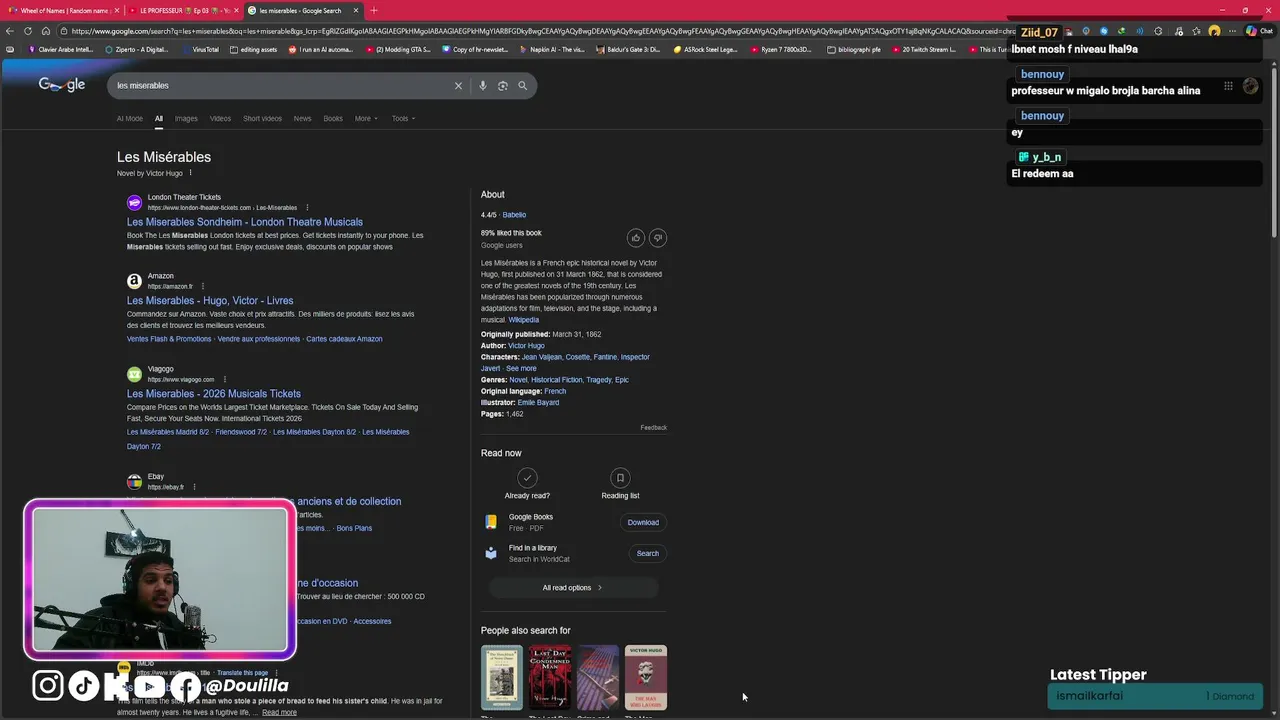Open a new browser tab
Viewport: 1280px width, 720px height.
tap(374, 10)
